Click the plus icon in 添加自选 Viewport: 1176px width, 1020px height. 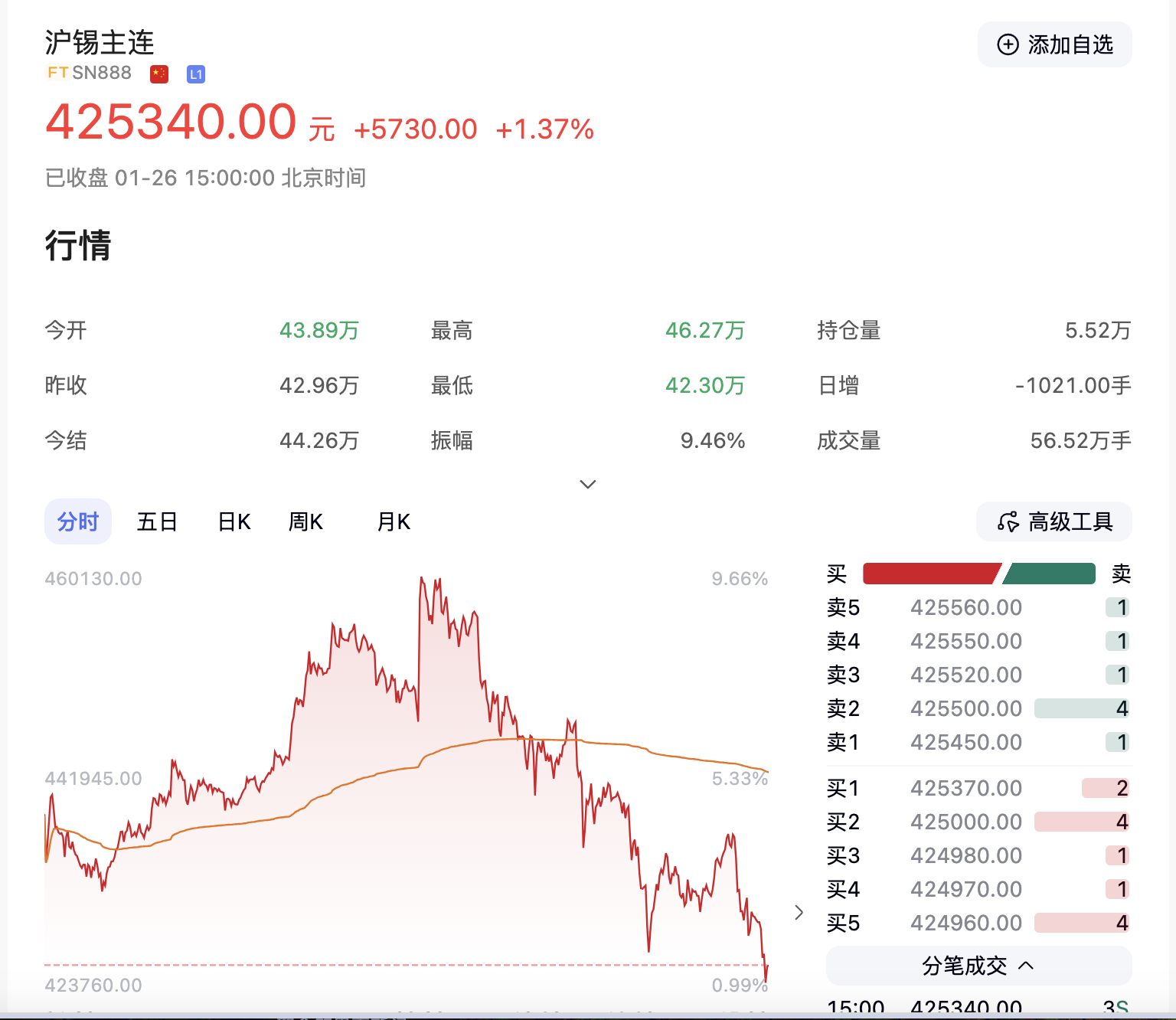click(x=1008, y=45)
